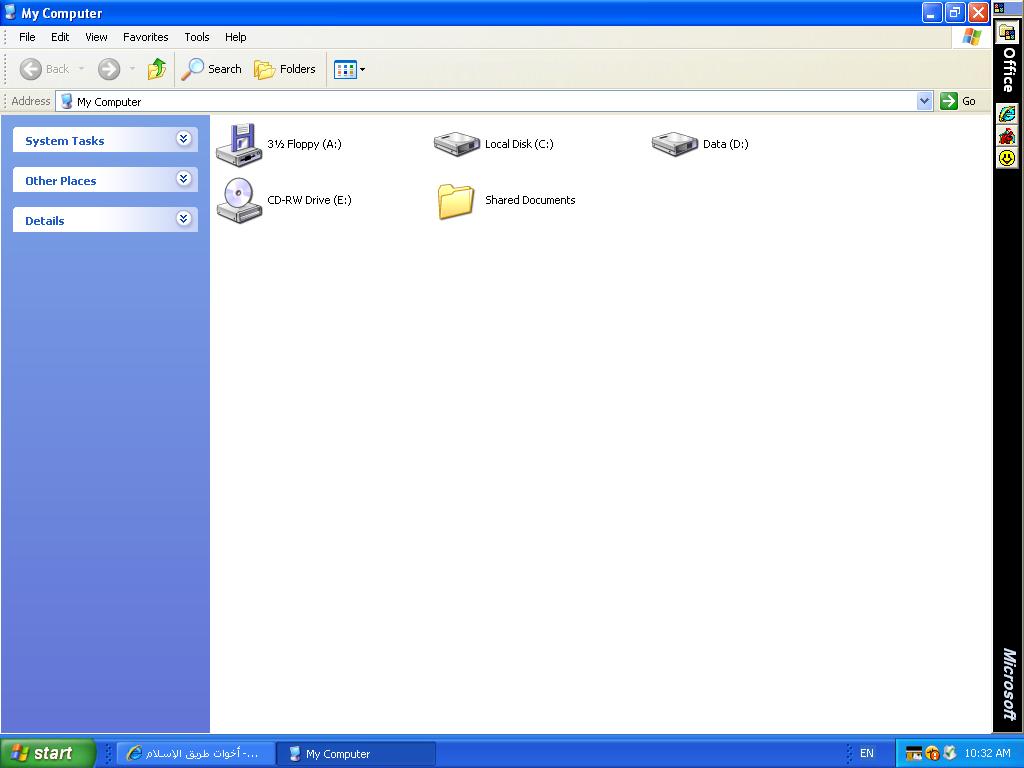The height and width of the screenshot is (768, 1024).
Task: Open the address bar dropdown arrow
Action: pos(924,101)
